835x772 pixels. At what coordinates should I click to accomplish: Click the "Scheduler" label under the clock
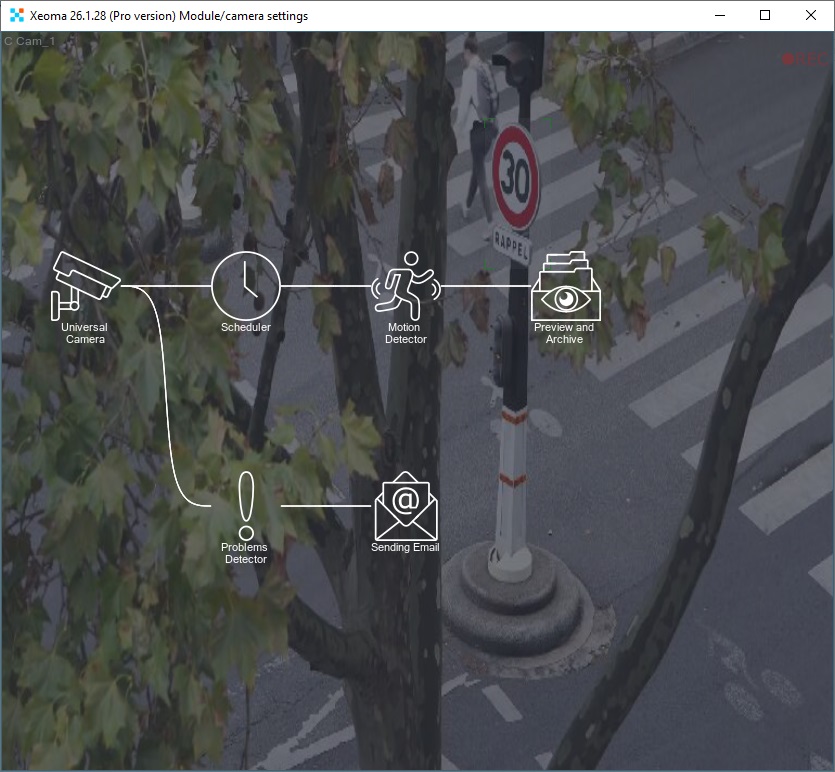click(246, 325)
